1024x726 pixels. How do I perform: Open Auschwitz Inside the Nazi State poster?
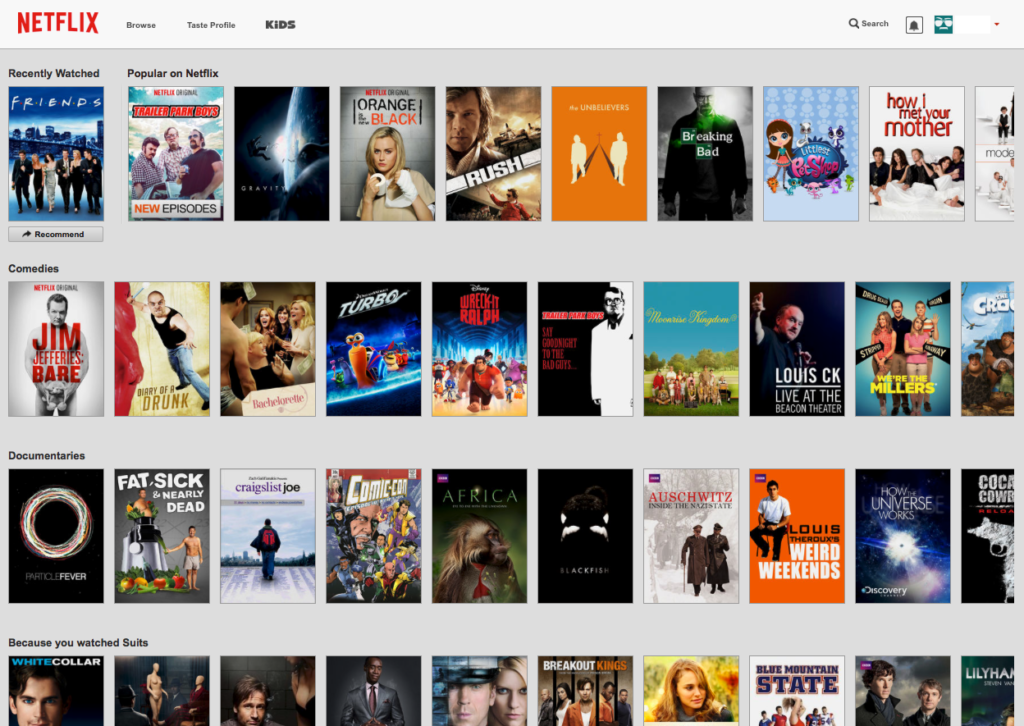pyautogui.click(x=691, y=536)
